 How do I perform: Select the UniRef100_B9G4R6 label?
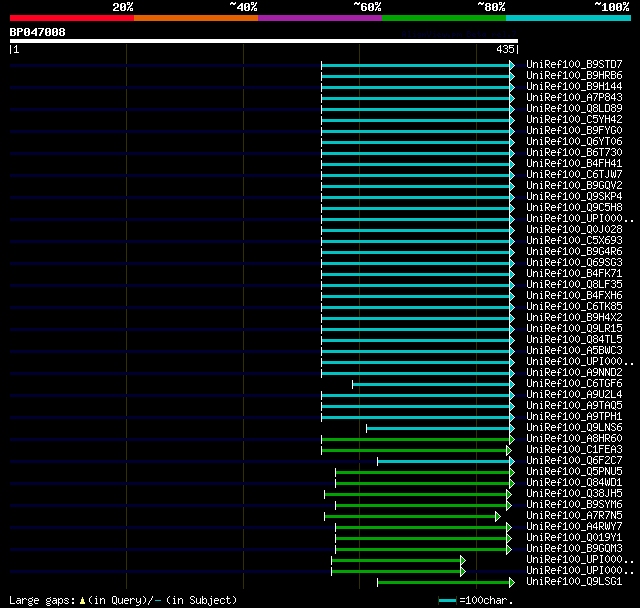(574, 252)
